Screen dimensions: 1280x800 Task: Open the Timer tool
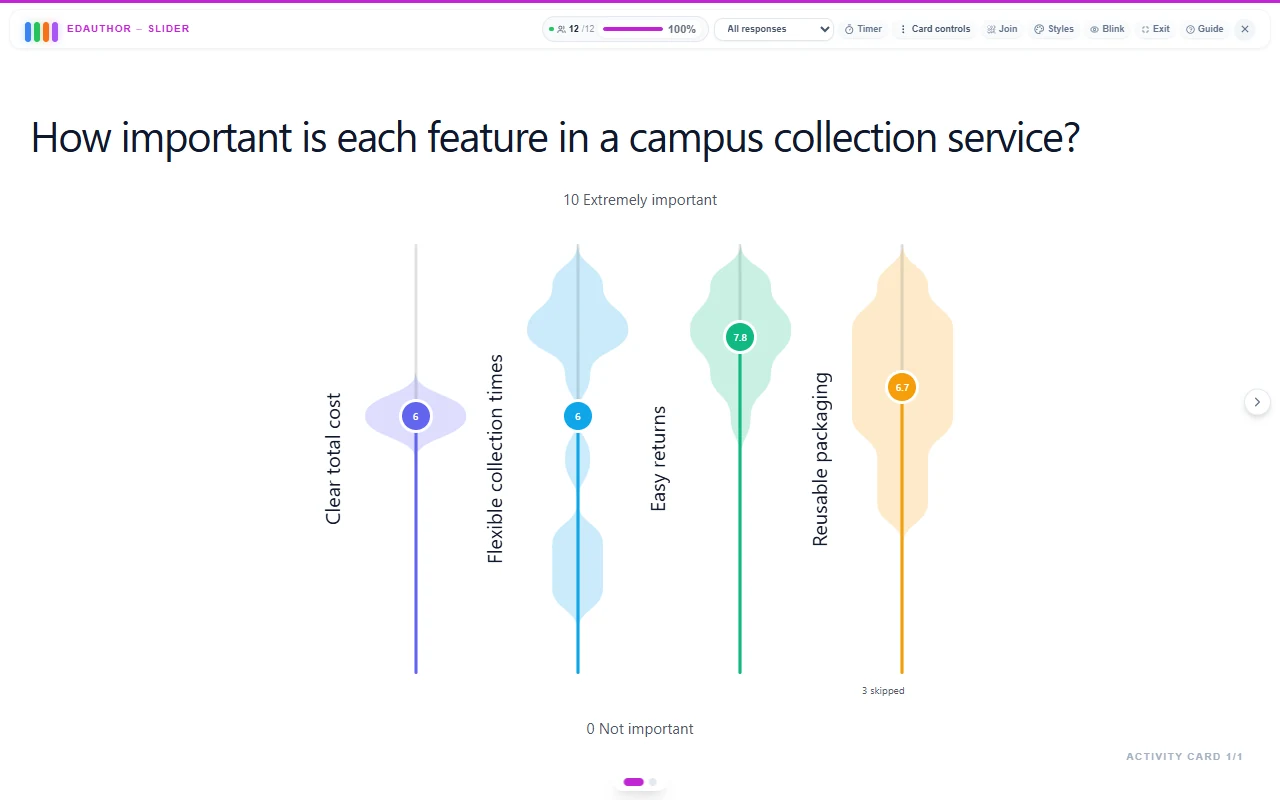(x=863, y=29)
